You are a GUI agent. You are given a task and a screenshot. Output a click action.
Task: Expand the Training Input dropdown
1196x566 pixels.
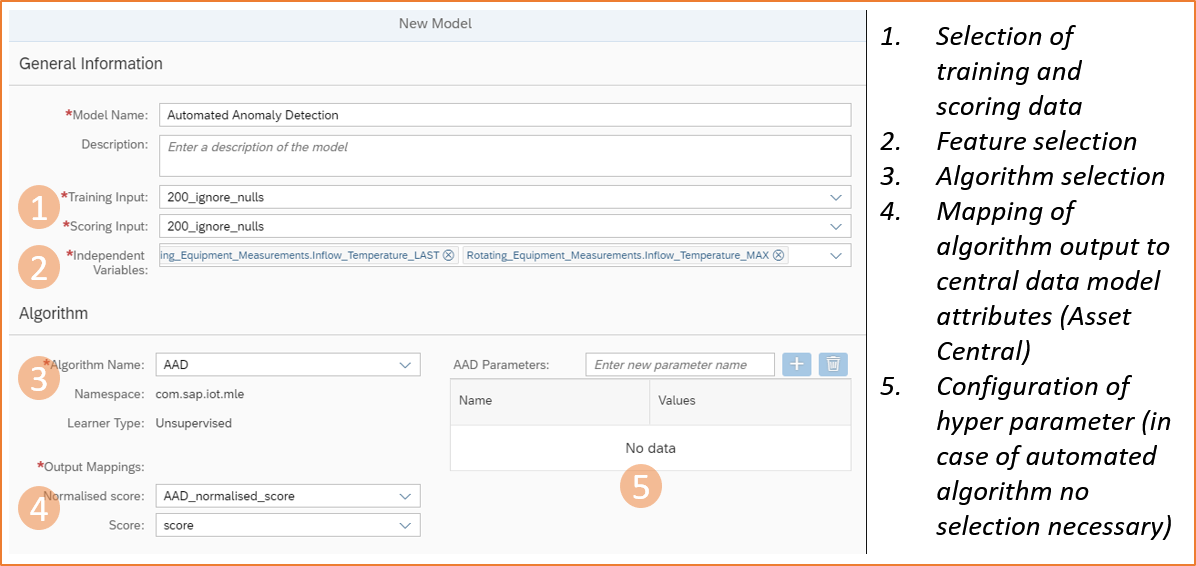(836, 198)
